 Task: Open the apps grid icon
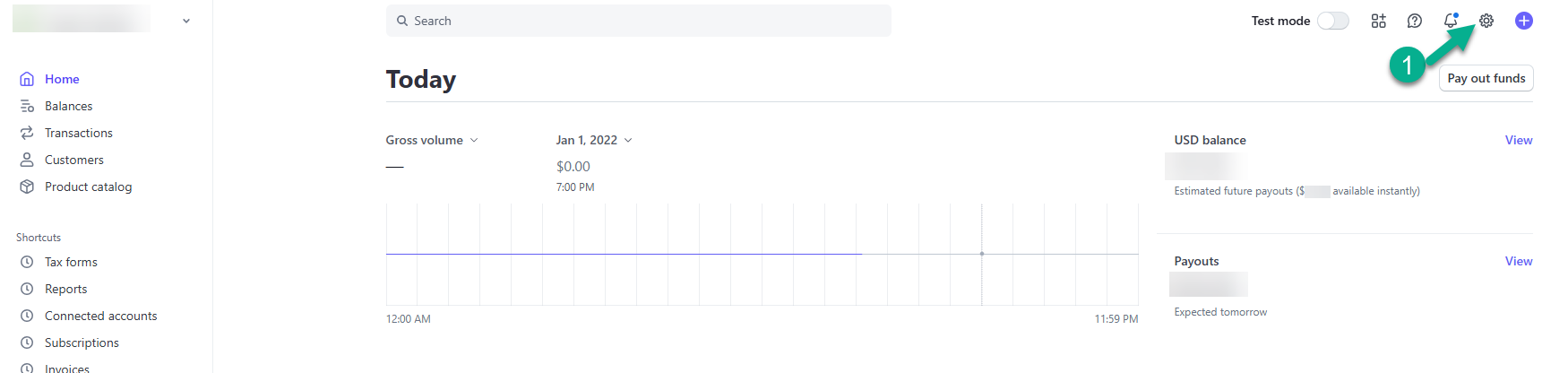point(1379,21)
